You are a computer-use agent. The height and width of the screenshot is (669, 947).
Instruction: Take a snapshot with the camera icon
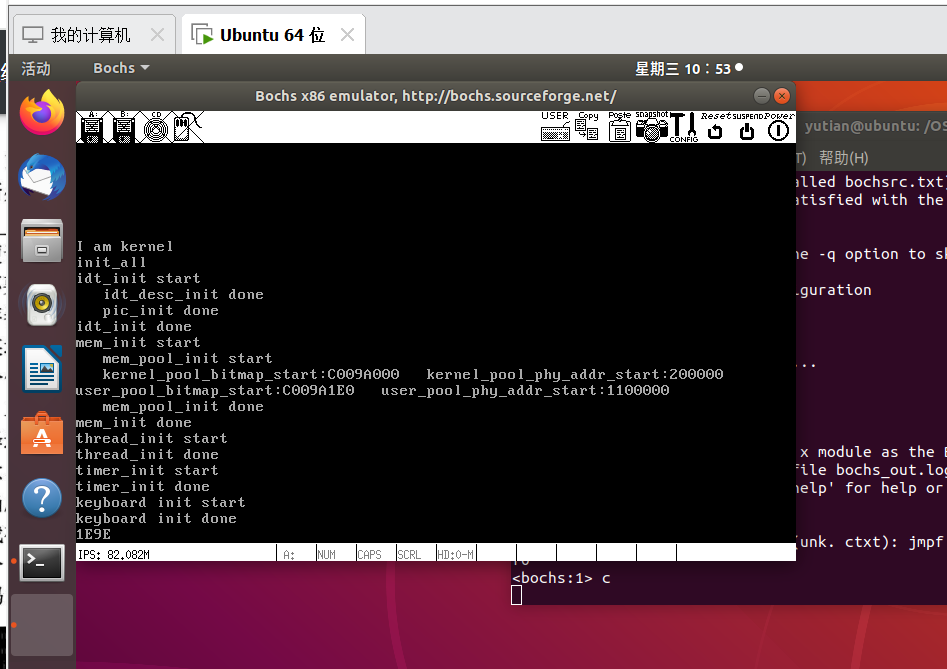pos(651,127)
